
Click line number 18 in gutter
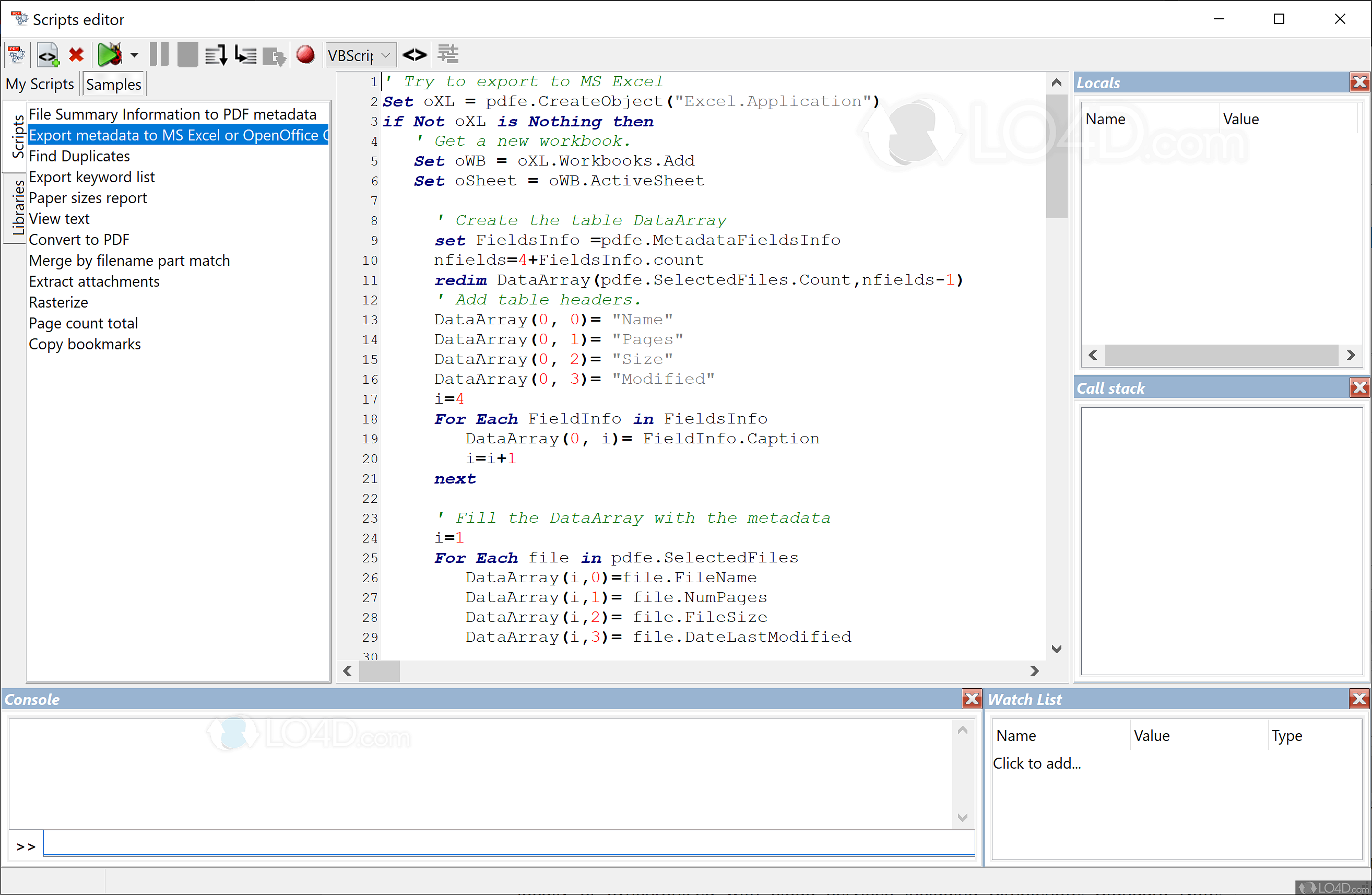point(370,419)
